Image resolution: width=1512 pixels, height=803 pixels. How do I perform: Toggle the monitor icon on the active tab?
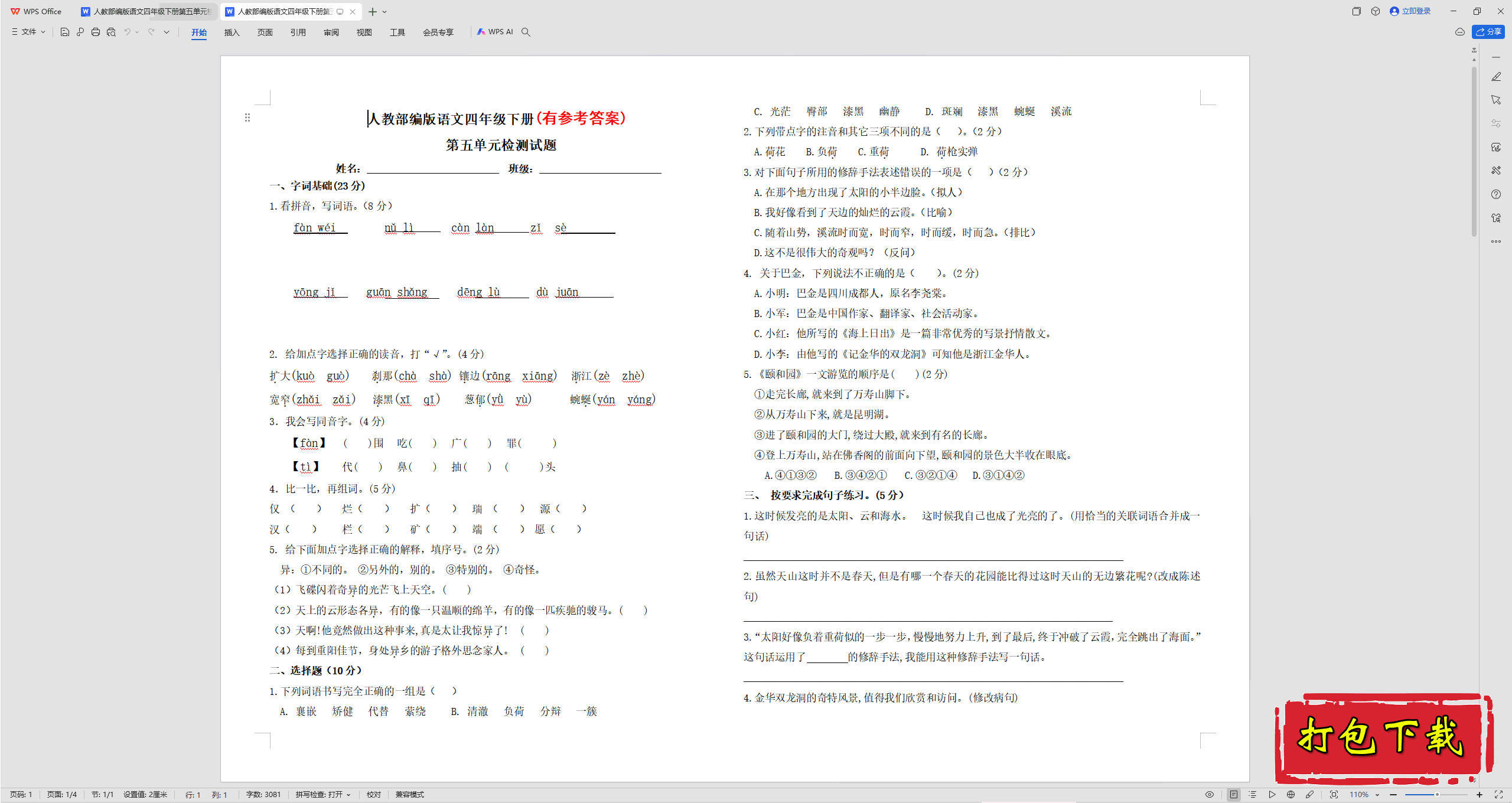[340, 12]
